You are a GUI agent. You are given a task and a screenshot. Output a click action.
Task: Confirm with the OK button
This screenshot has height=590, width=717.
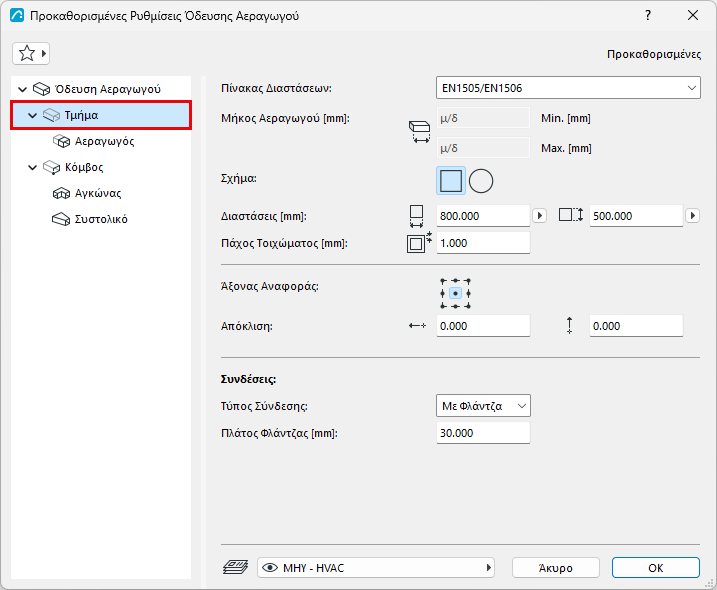(656, 568)
